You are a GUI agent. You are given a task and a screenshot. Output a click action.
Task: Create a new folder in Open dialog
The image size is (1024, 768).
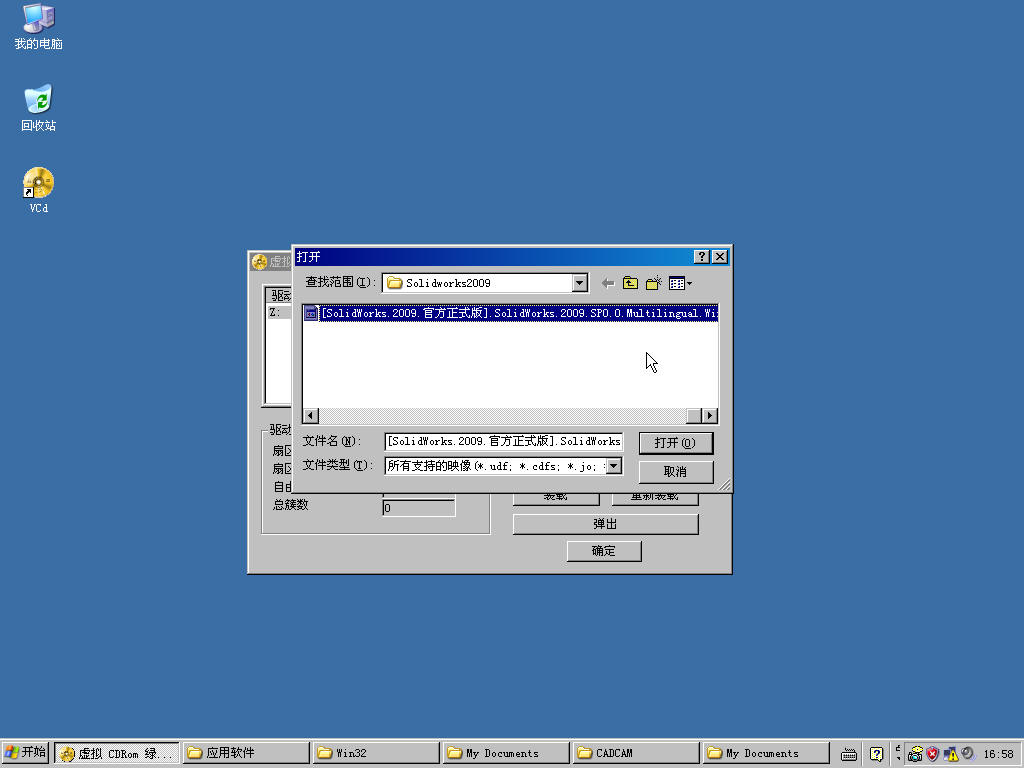coord(653,283)
